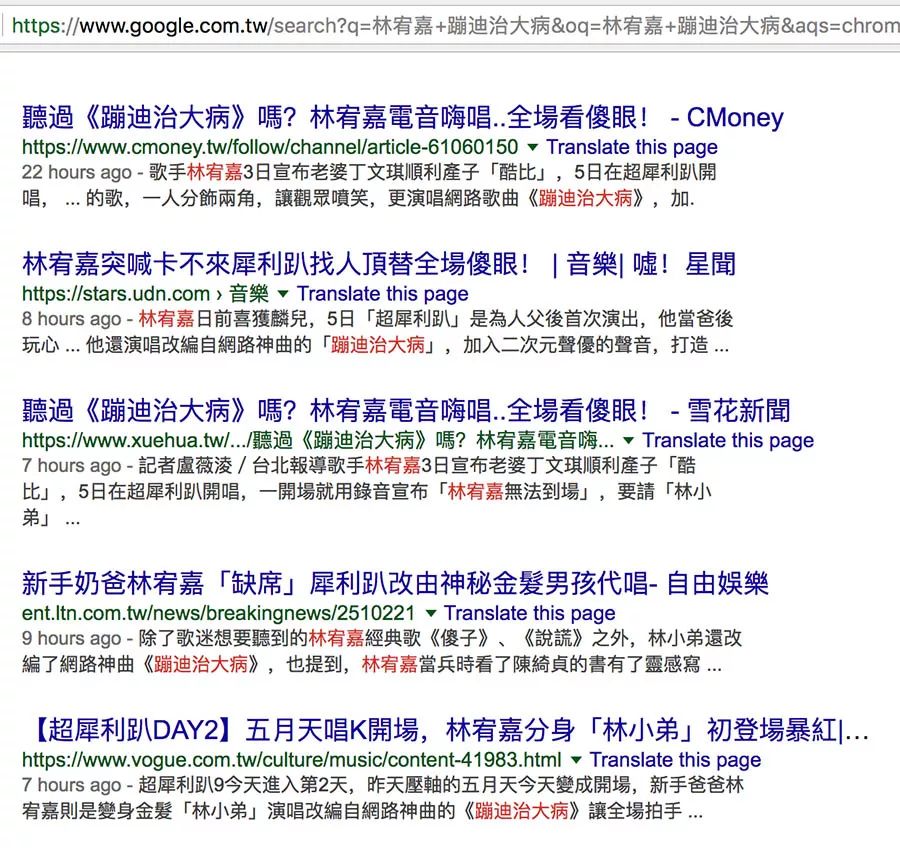This screenshot has height=848, width=900.
Task: Open 林宥嘉突喊卡不來犀利趴 UDN result
Action: [379, 264]
